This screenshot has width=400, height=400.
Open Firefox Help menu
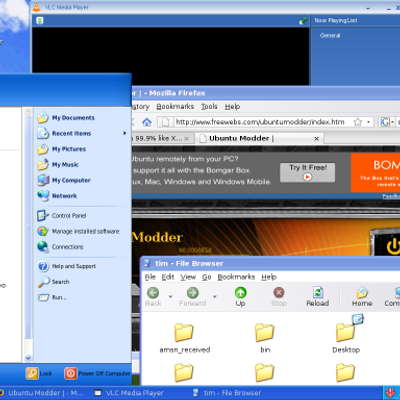pyautogui.click(x=232, y=107)
